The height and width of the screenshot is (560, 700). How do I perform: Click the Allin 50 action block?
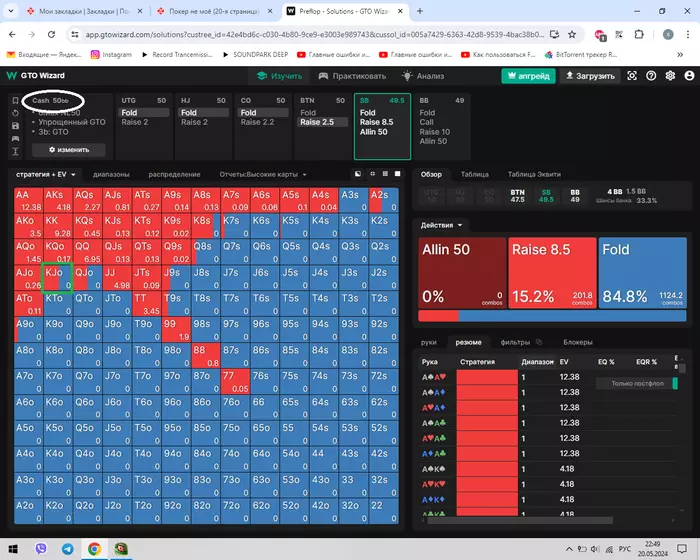462,272
